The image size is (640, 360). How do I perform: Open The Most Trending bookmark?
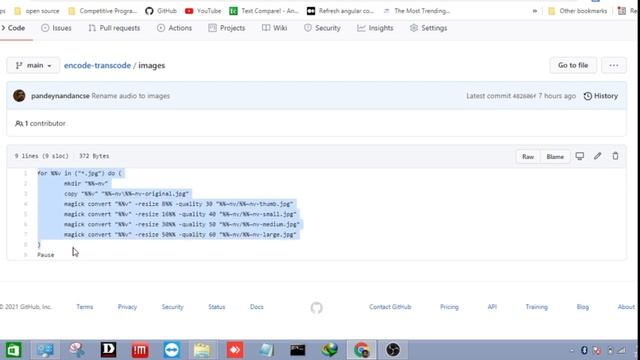[416, 11]
